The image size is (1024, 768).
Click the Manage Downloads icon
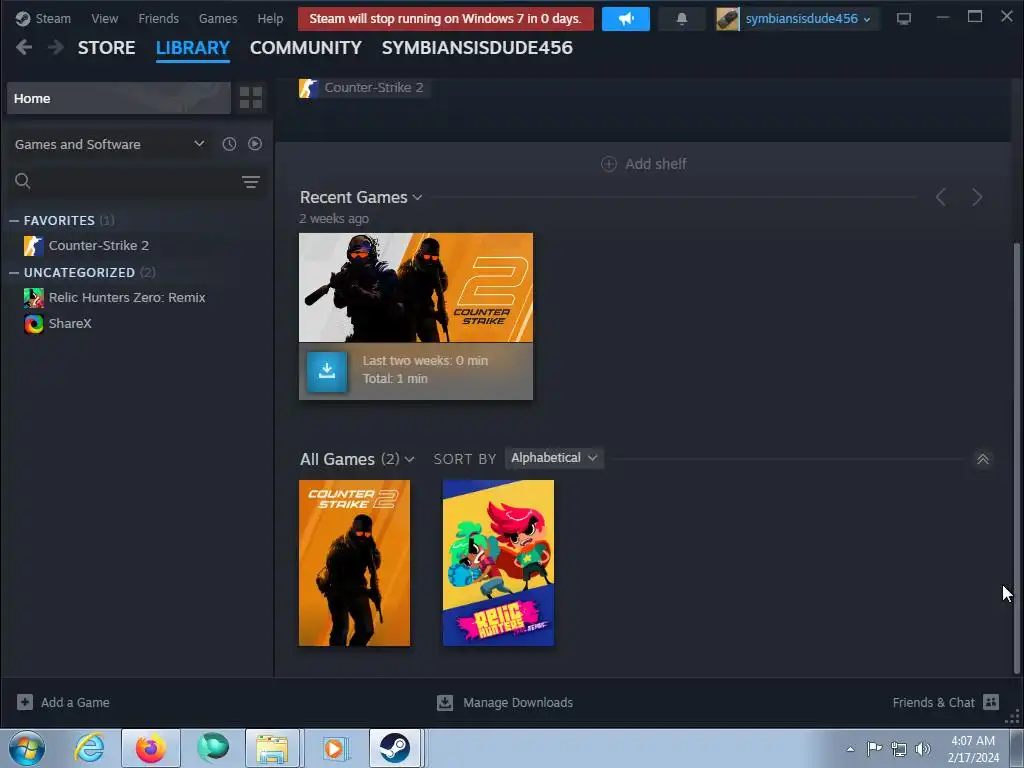coord(445,702)
